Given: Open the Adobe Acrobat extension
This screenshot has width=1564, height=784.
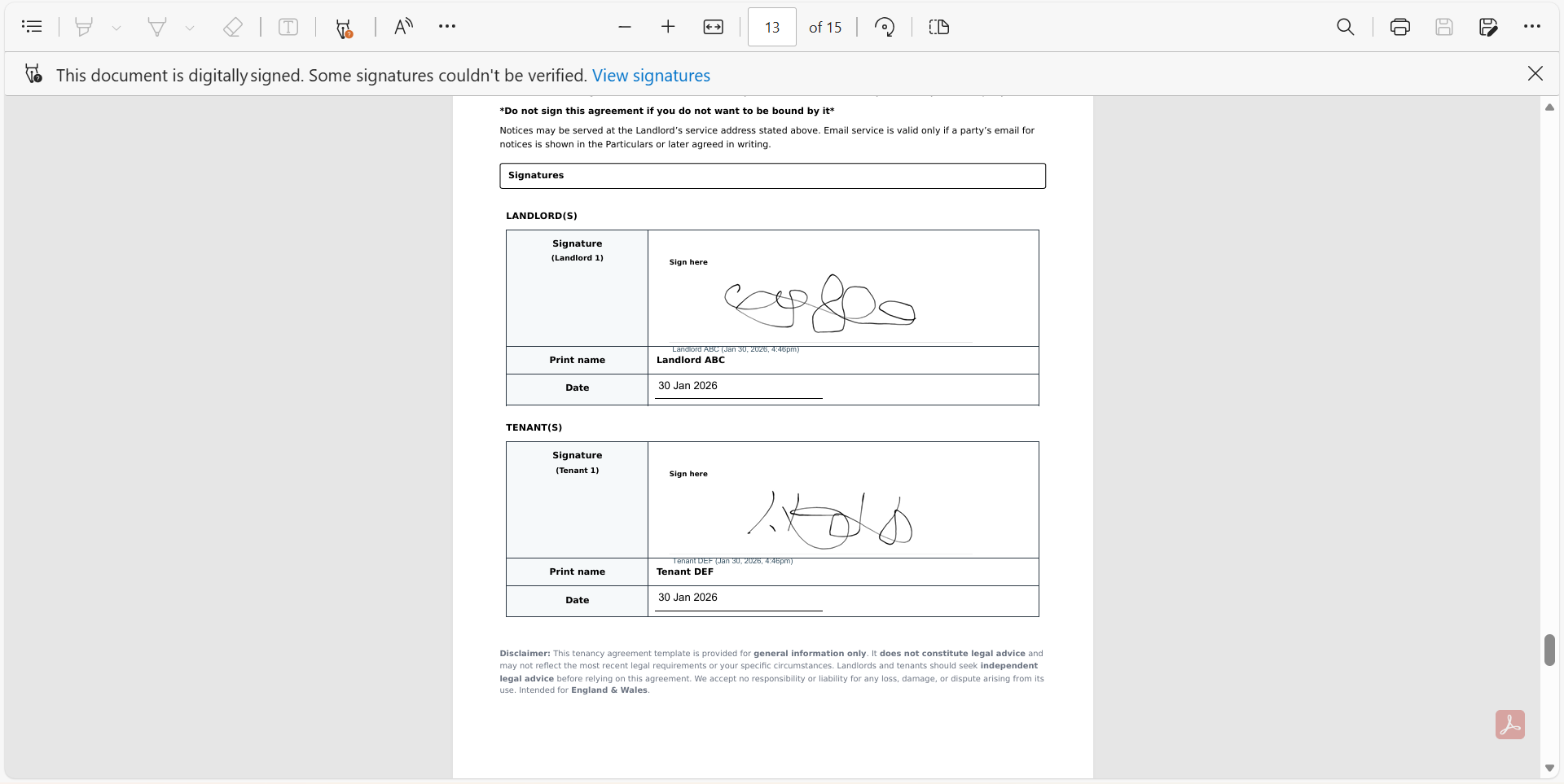Looking at the screenshot, I should pyautogui.click(x=1509, y=725).
